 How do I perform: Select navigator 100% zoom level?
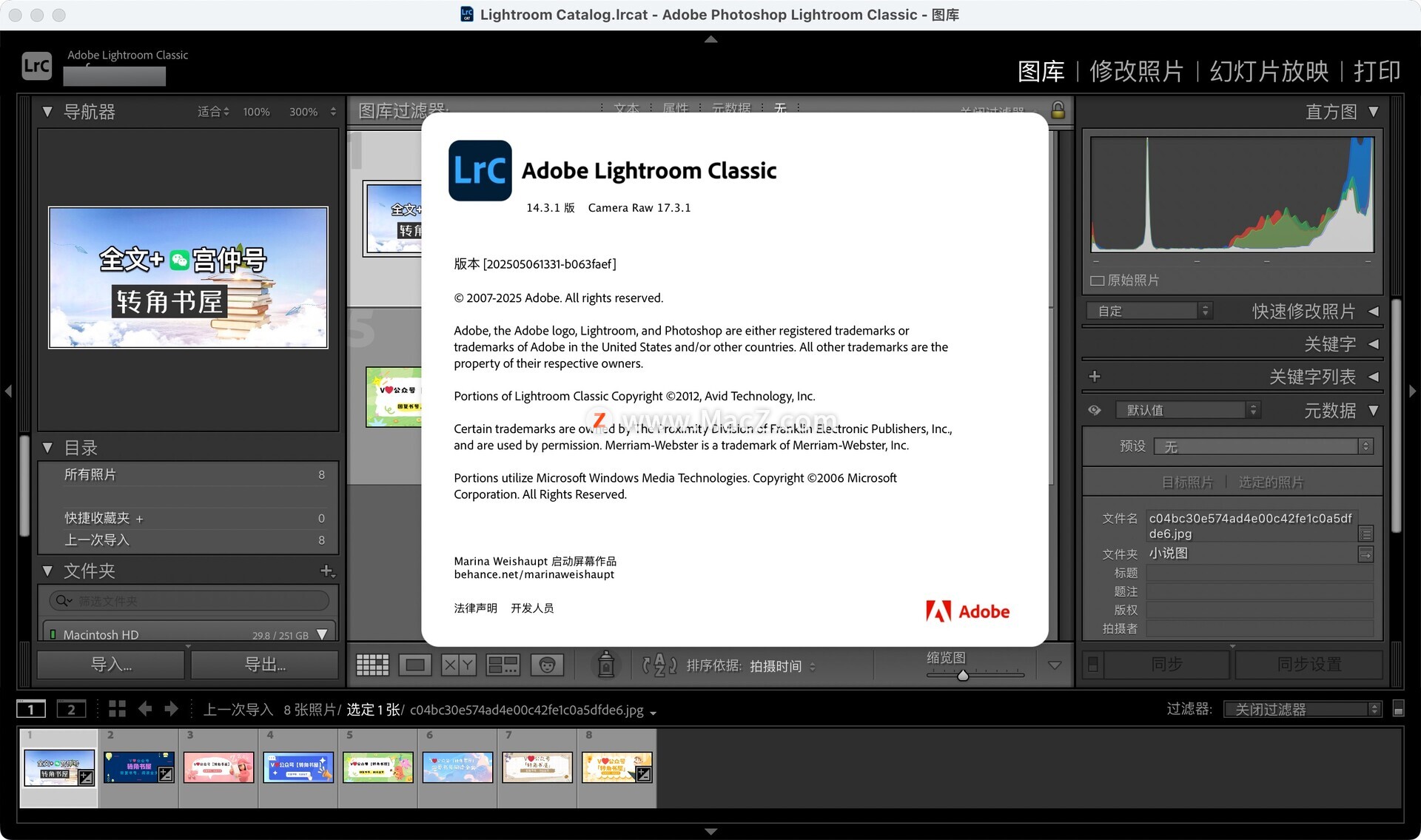256,112
